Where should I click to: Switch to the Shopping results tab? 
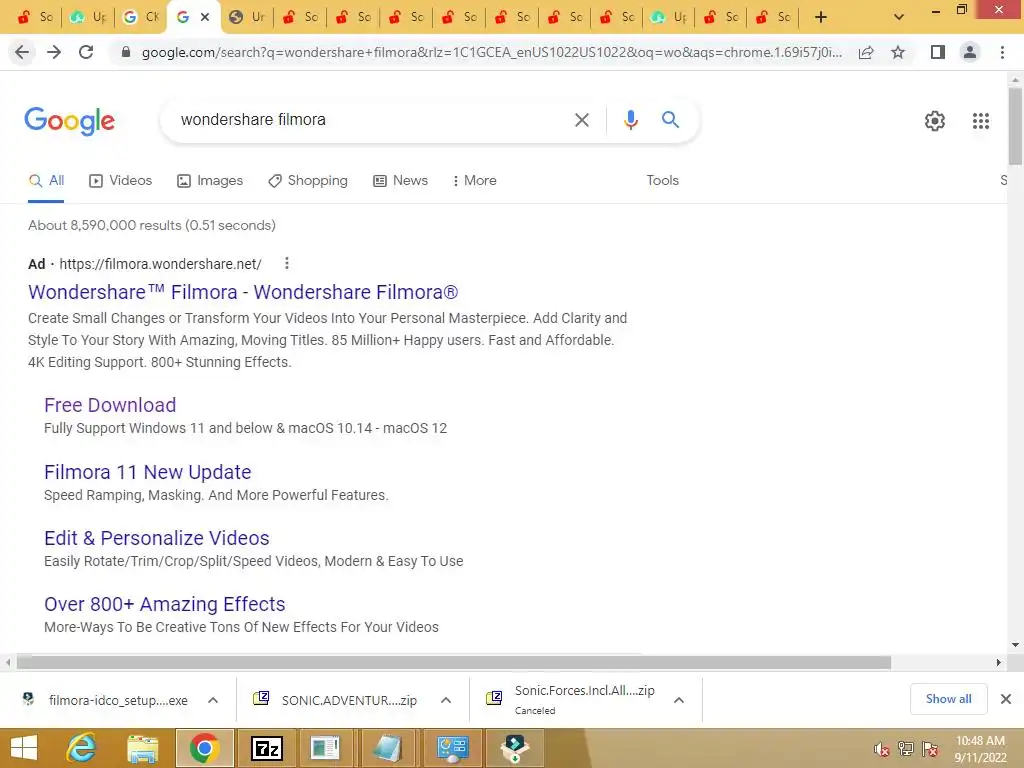click(x=308, y=180)
